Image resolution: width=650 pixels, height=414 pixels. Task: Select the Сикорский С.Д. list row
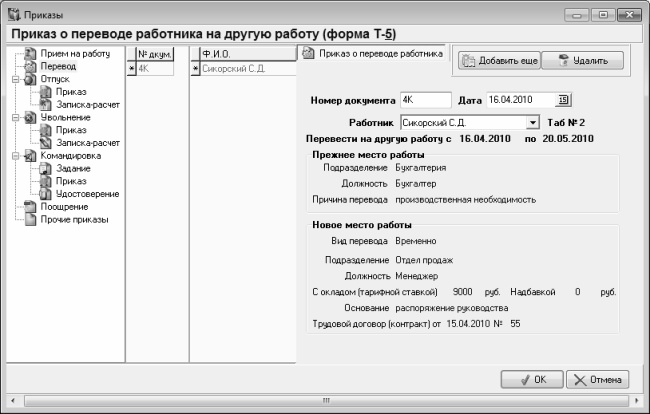click(248, 68)
